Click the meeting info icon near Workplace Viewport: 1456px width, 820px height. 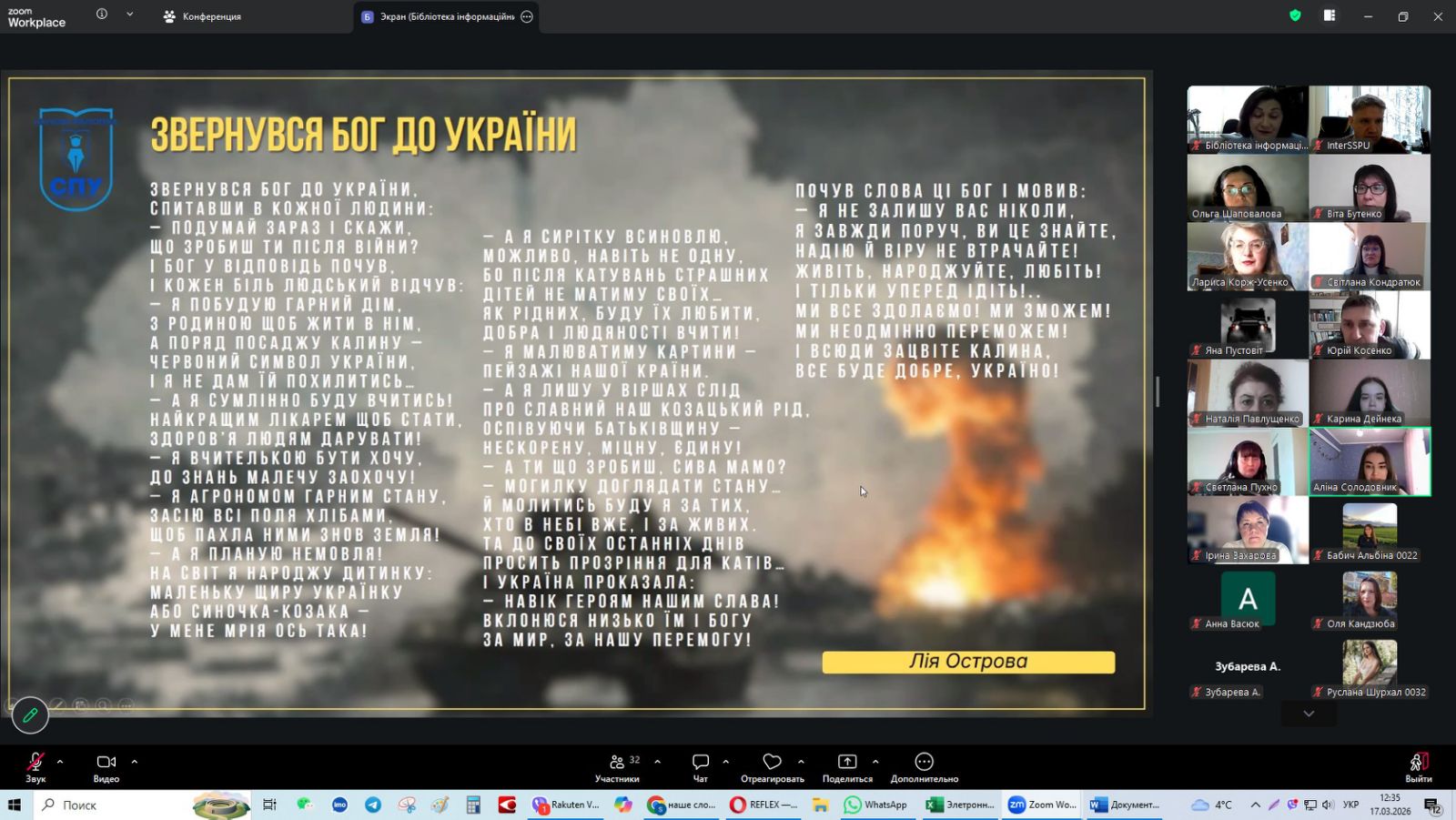[102, 15]
